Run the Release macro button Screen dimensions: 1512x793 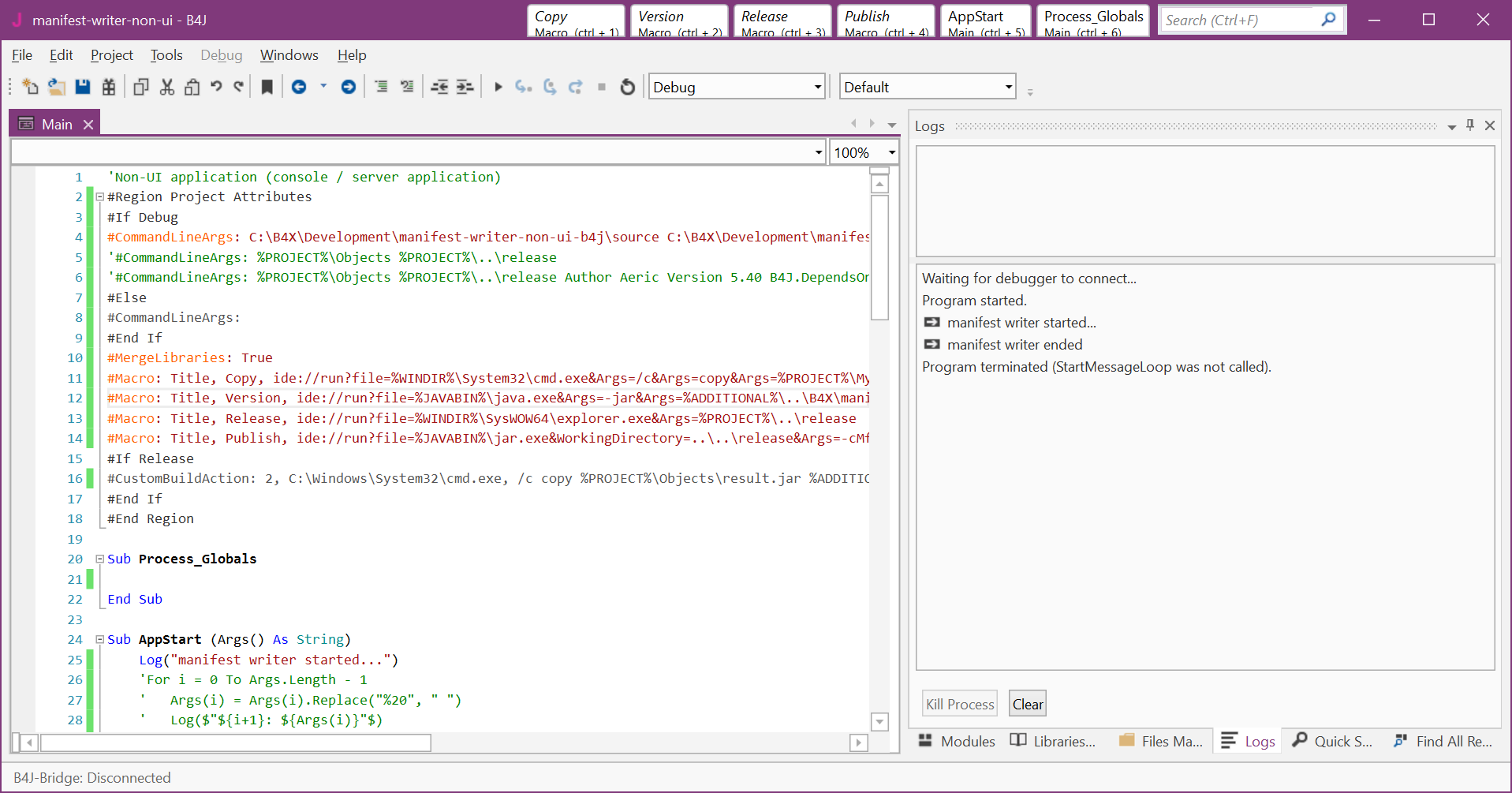point(782,21)
